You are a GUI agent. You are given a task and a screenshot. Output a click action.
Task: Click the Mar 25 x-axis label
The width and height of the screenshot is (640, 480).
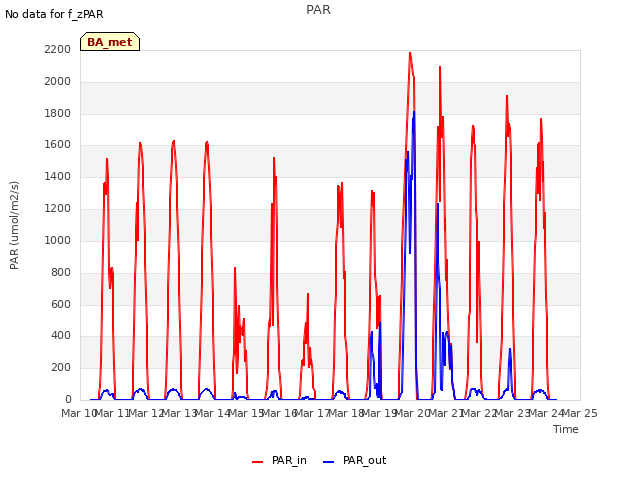580,413
